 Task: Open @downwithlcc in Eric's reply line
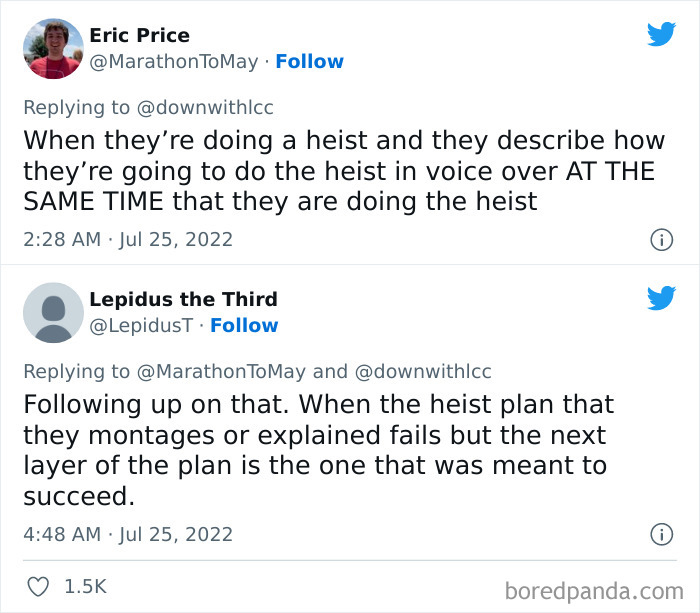pyautogui.click(x=205, y=107)
